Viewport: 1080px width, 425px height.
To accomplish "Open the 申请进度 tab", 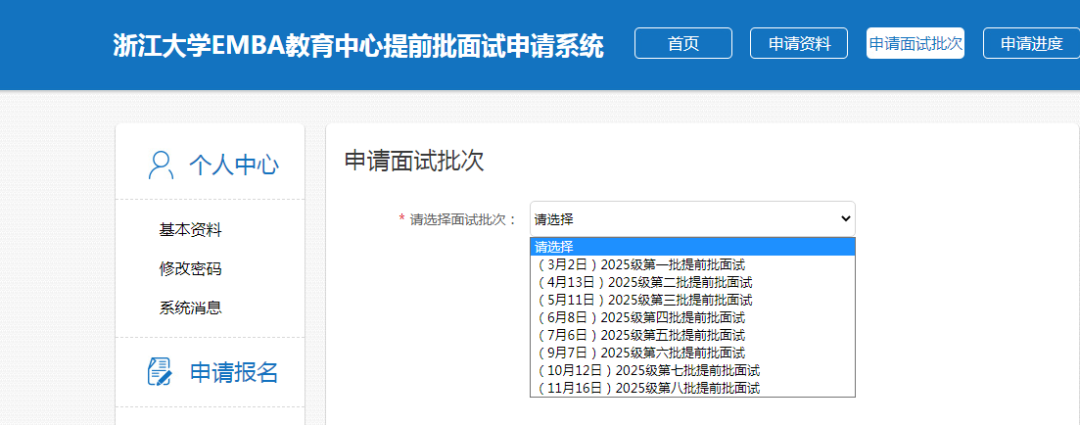I will 1031,43.
